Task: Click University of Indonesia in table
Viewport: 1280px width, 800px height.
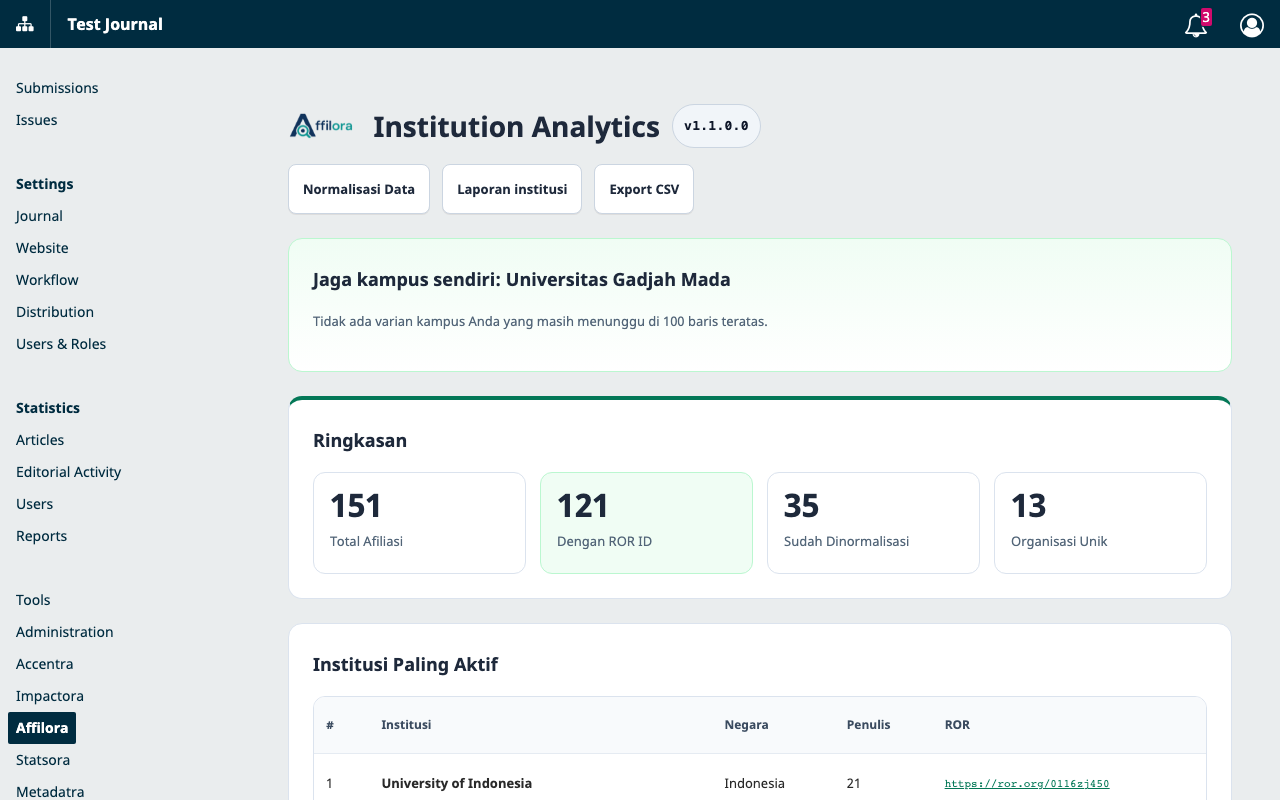Action: 457,784
